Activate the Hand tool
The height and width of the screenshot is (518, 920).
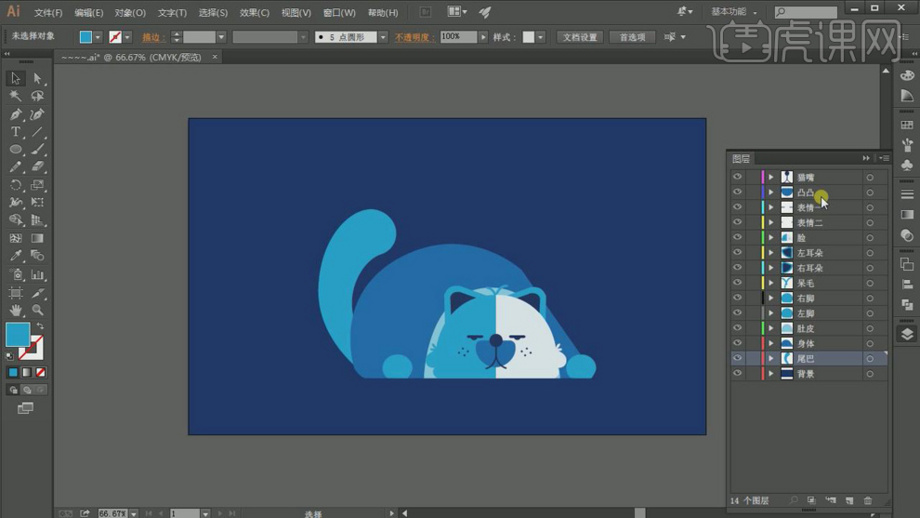(16, 310)
